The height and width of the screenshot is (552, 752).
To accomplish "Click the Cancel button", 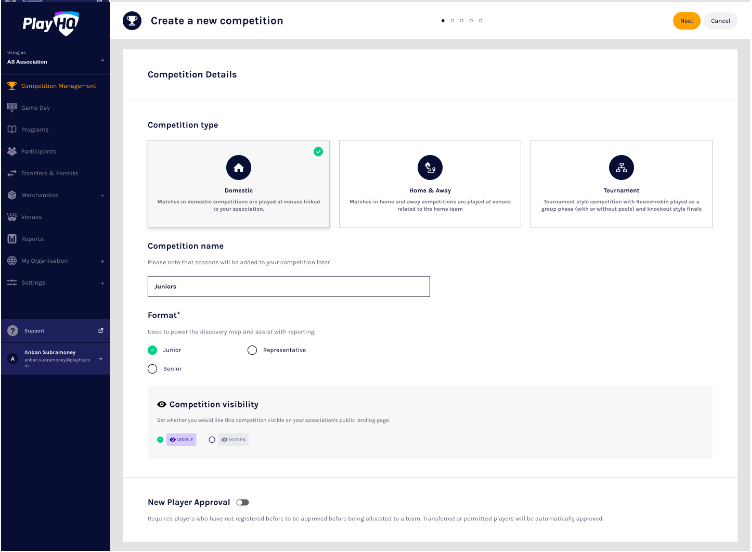I will (x=720, y=21).
